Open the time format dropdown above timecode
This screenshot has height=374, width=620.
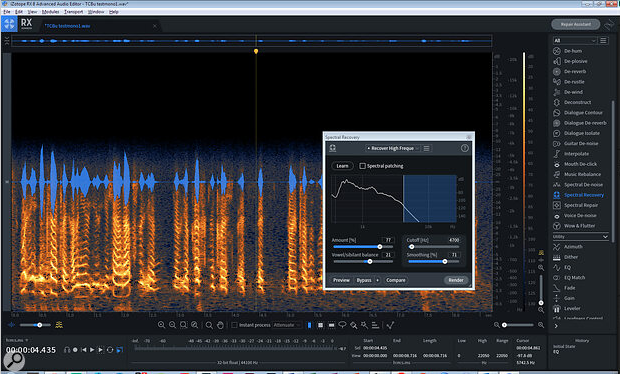click(x=17, y=340)
